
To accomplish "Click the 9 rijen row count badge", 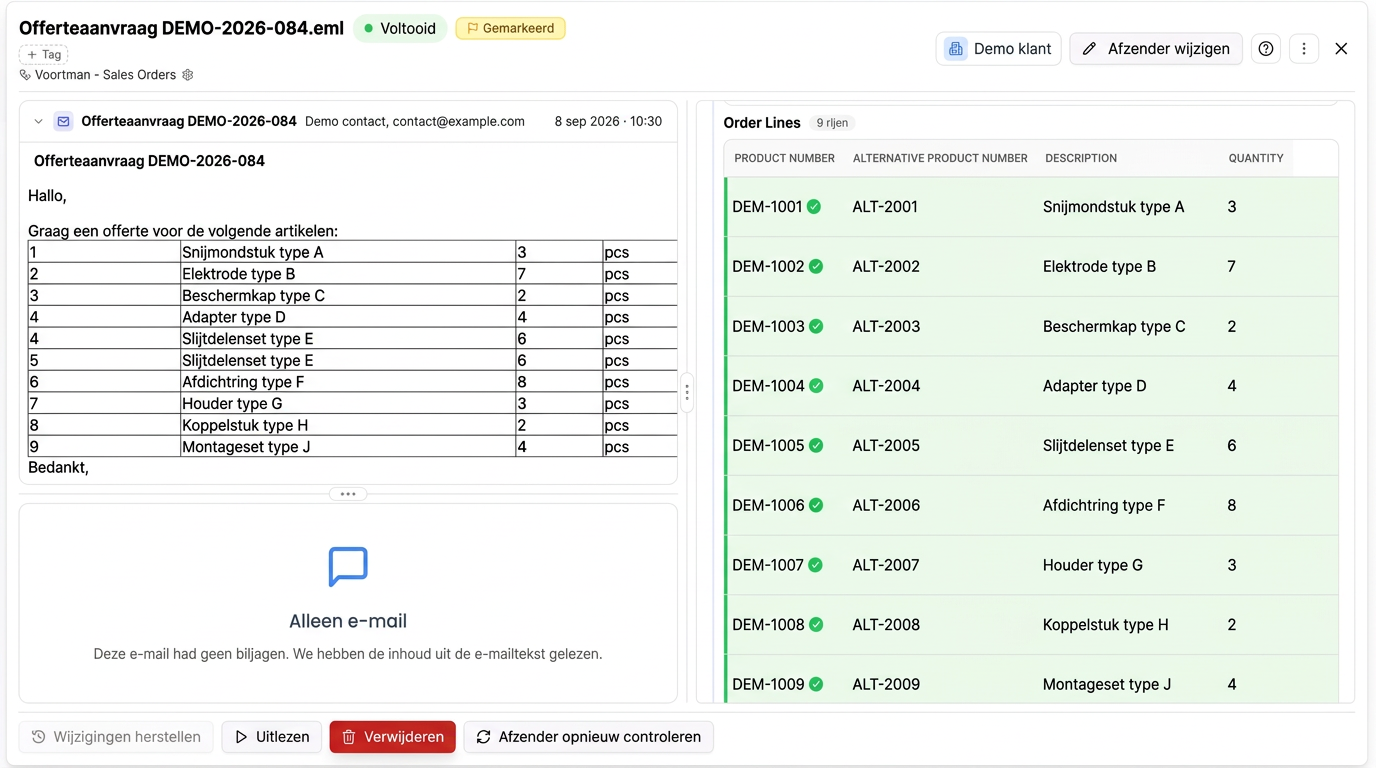I will pyautogui.click(x=832, y=123).
